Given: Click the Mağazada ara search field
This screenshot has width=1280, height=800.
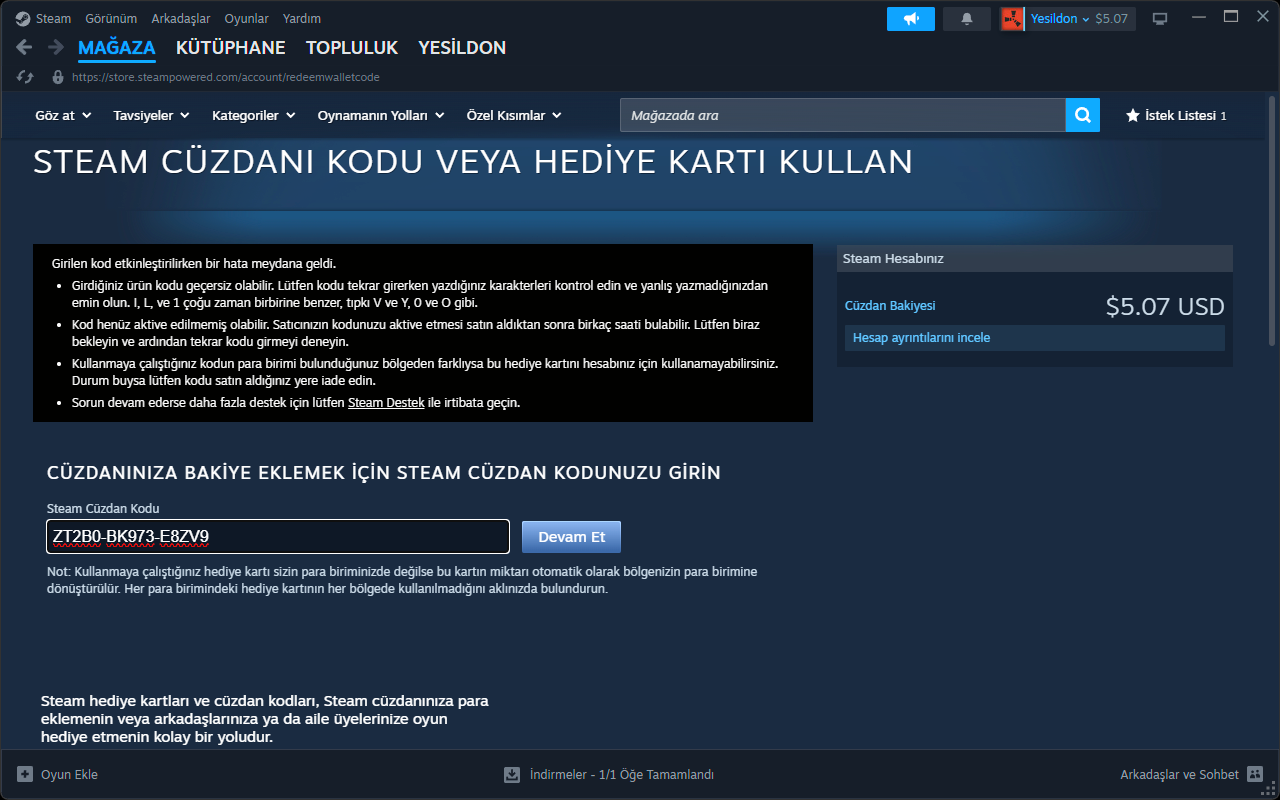Looking at the screenshot, I should click(843, 116).
